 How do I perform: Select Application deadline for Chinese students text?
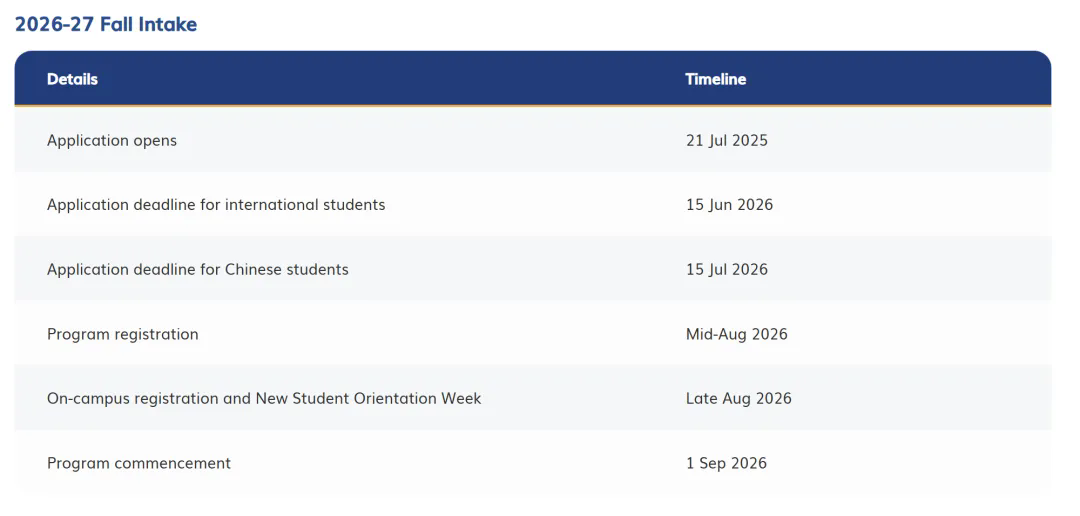pos(198,269)
